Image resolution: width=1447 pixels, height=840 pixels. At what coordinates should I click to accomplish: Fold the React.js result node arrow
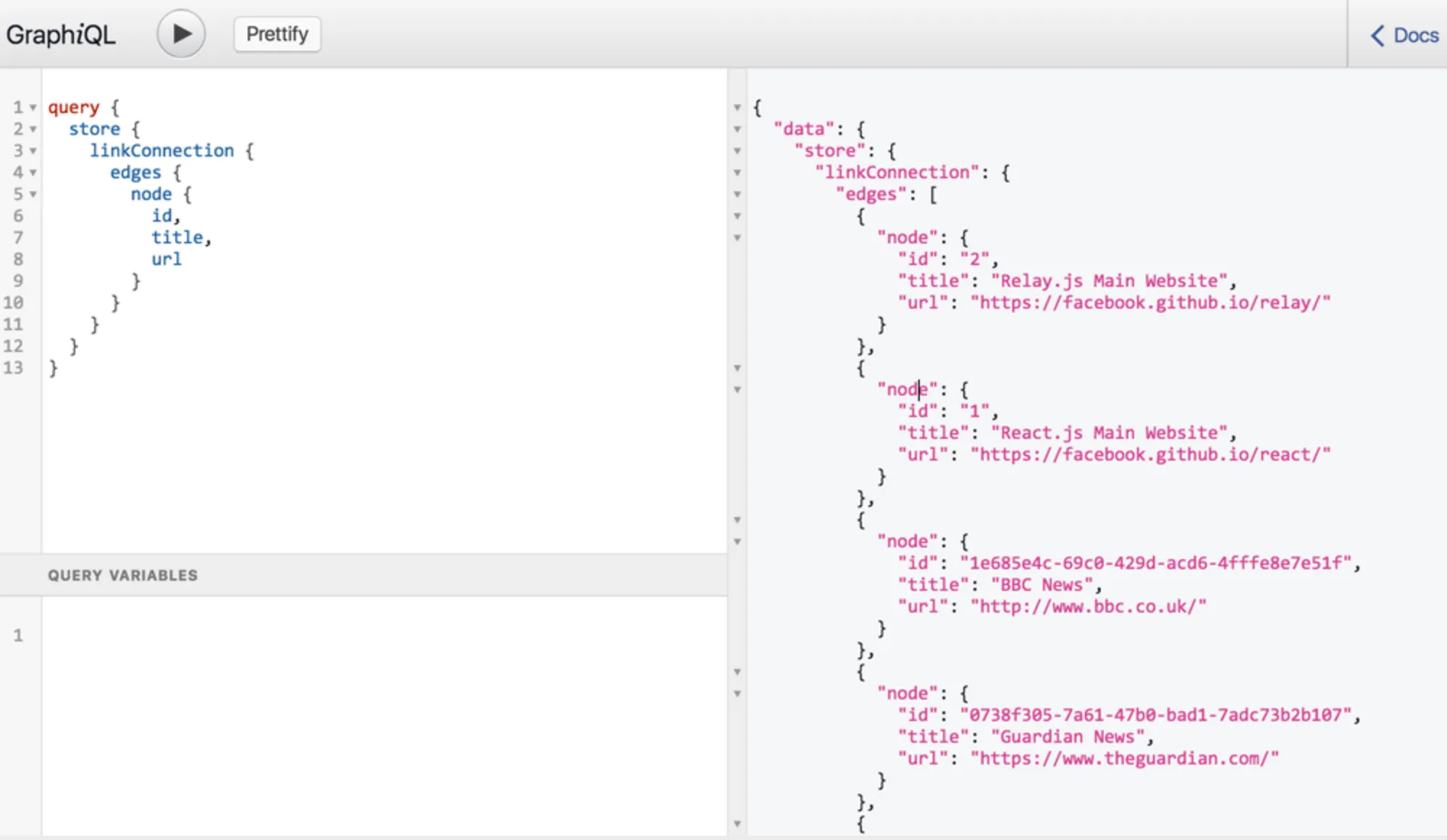coord(737,390)
